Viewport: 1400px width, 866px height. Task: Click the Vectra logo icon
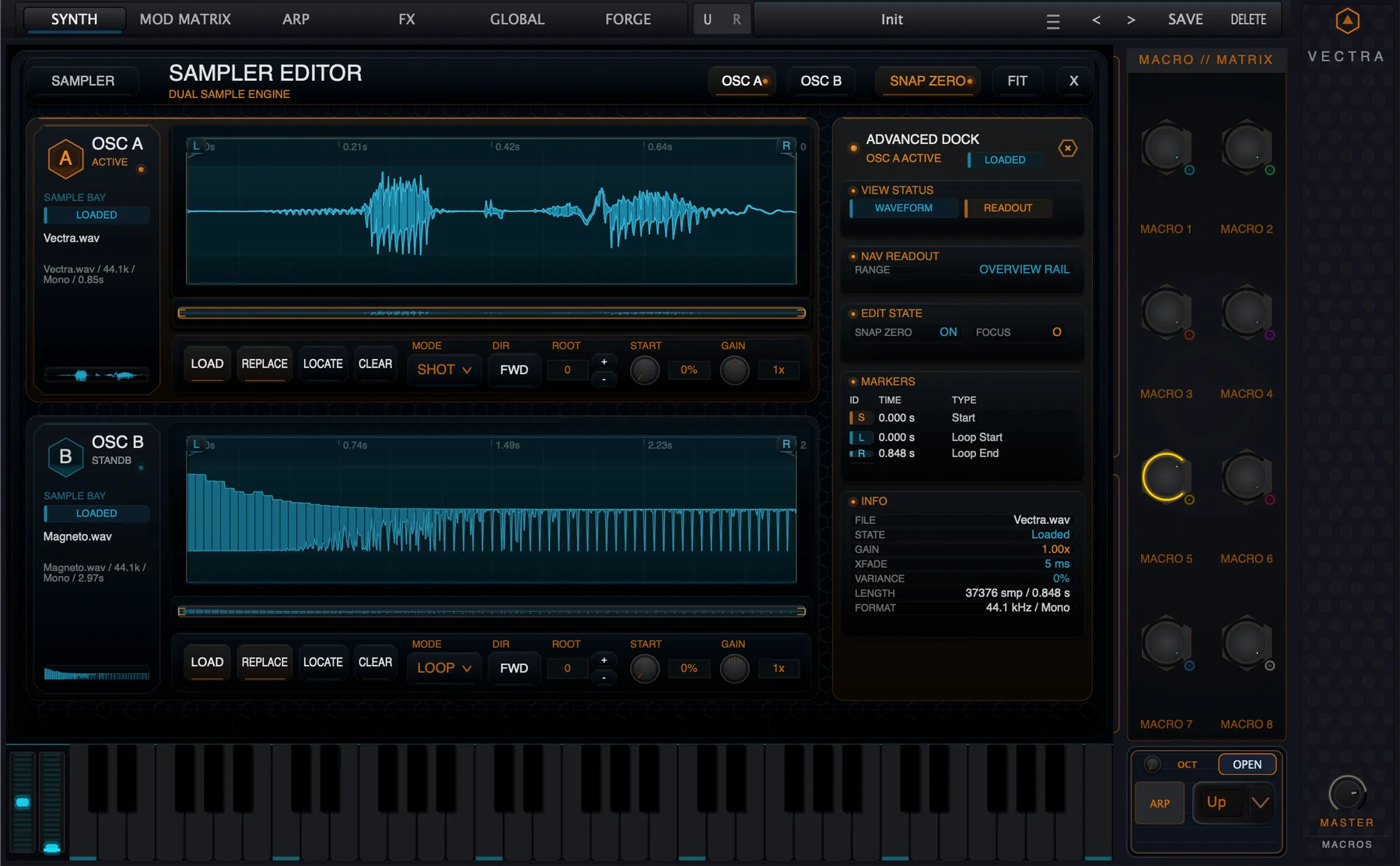click(x=1347, y=21)
